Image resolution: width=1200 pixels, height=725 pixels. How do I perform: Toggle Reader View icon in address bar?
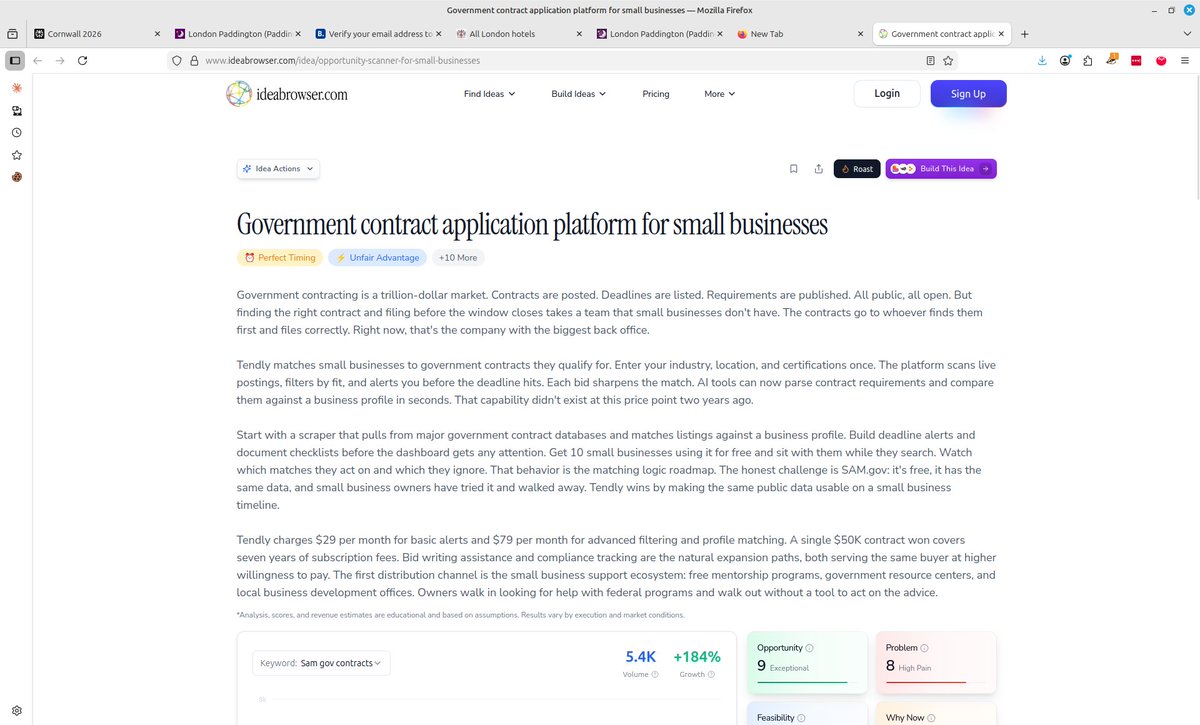tap(930, 60)
